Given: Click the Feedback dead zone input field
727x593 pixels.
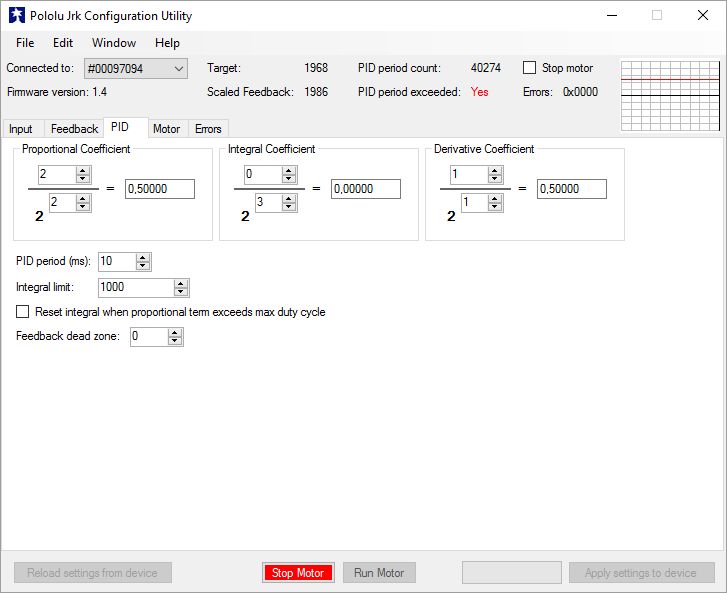Looking at the screenshot, I should (149, 337).
